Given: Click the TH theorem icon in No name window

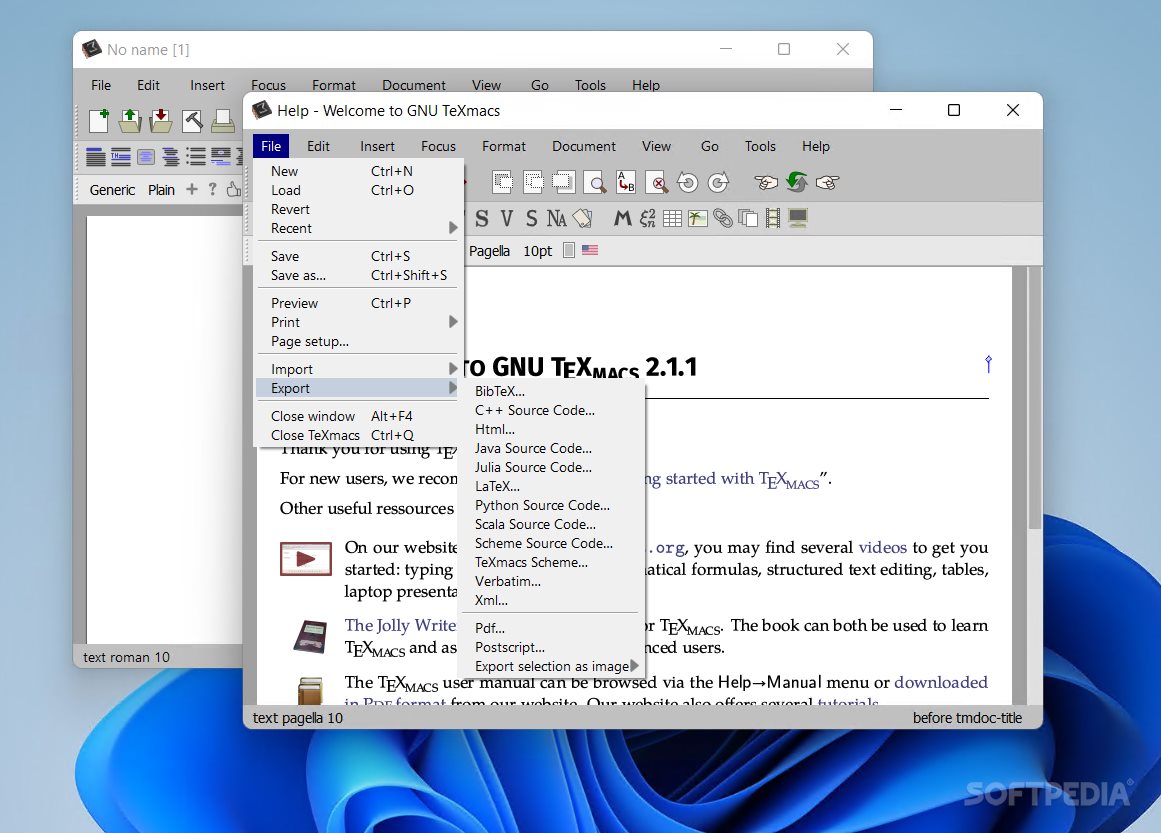Looking at the screenshot, I should 121,156.
